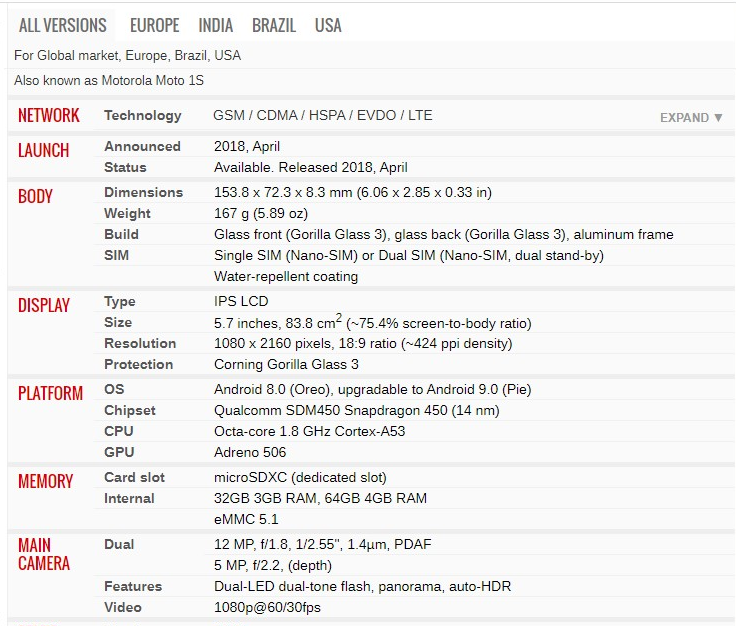Select 'Qualcomm SDM450 Snapdragon 450' chipset value
The width and height of the screenshot is (736, 626).
pos(331,411)
